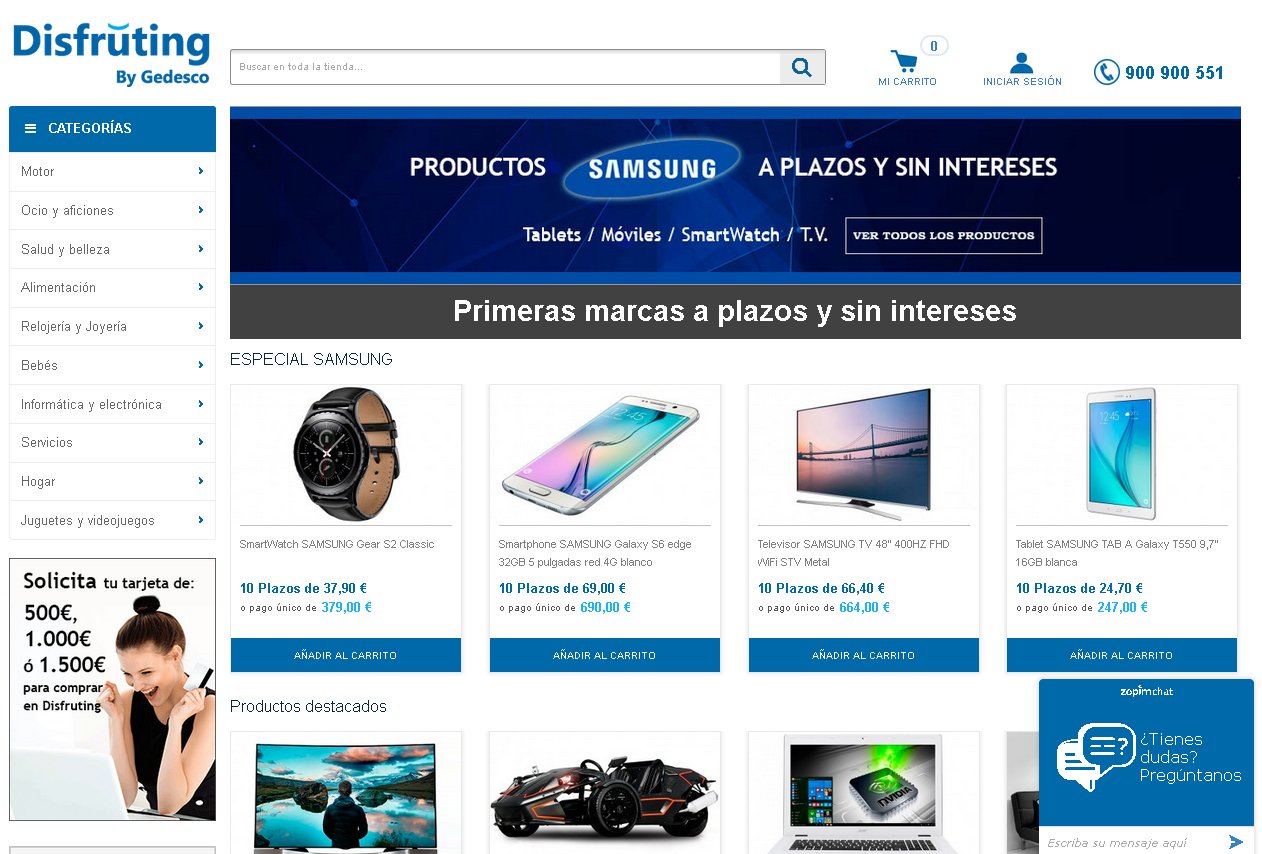Click the Disfruting by Gedesco logo

click(111, 54)
